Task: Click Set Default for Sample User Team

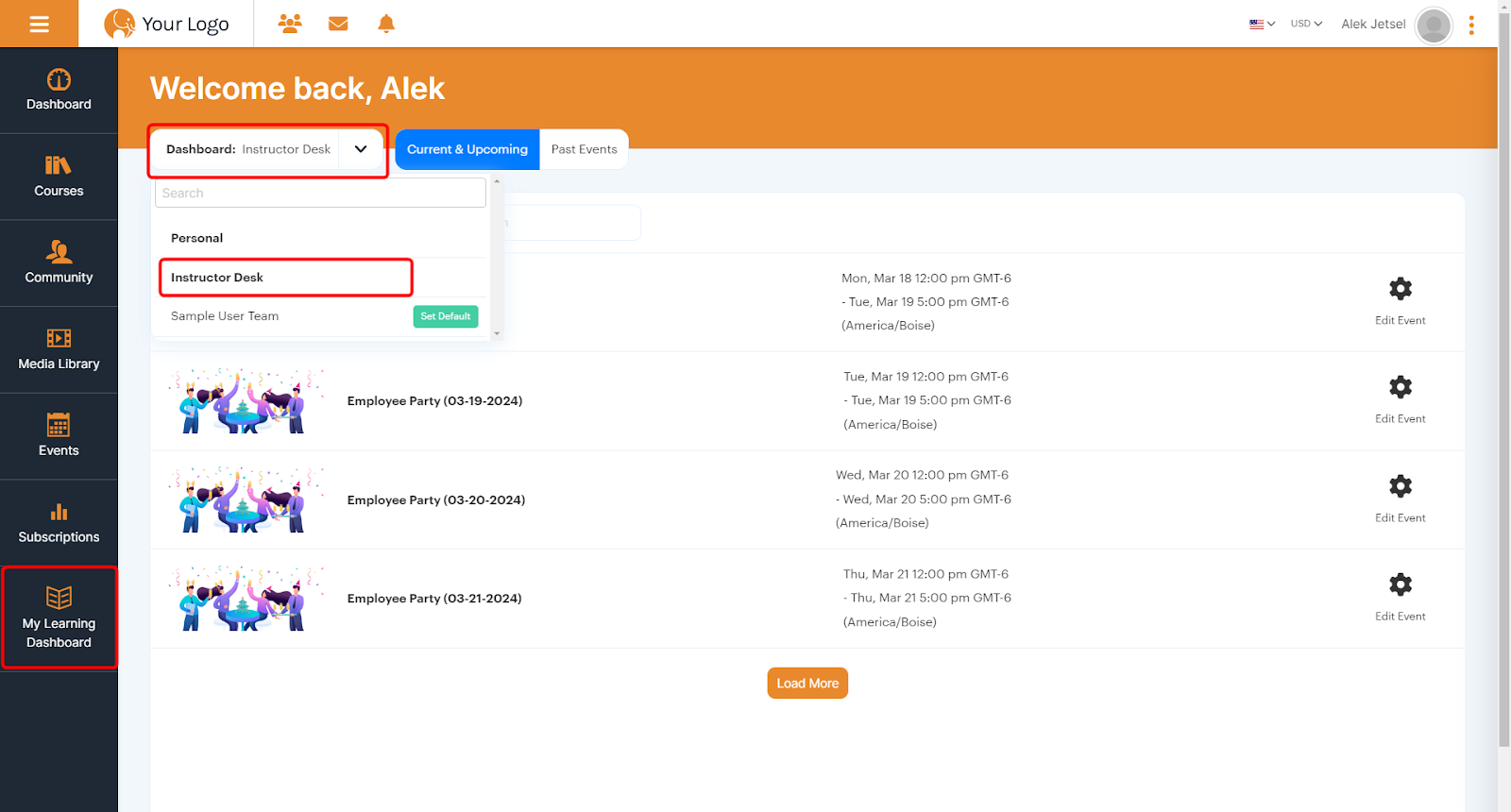Action: [x=446, y=316]
